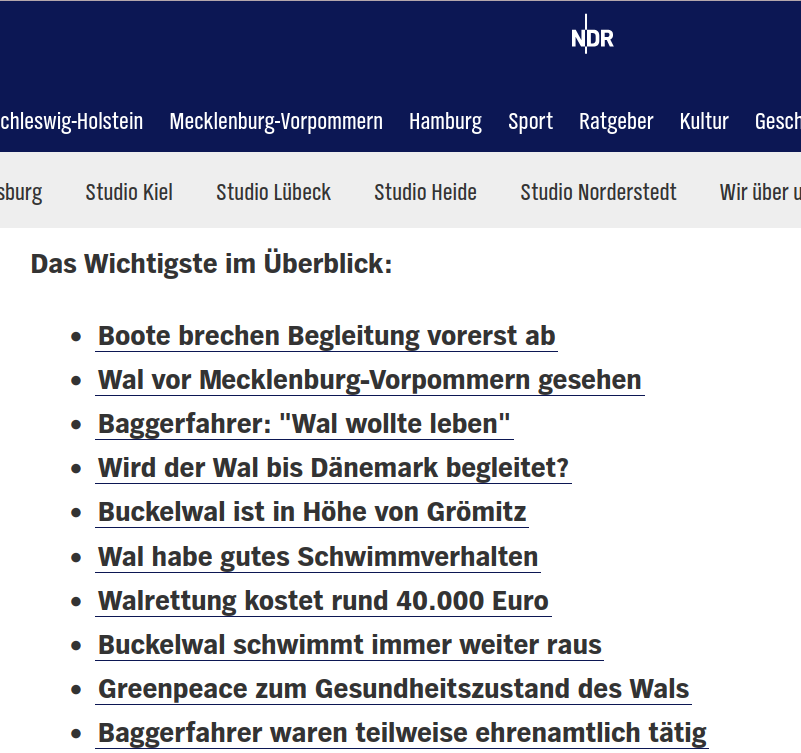The image size is (801, 753).
Task: Select Studio Kiel in the studio bar
Action: pyautogui.click(x=128, y=192)
